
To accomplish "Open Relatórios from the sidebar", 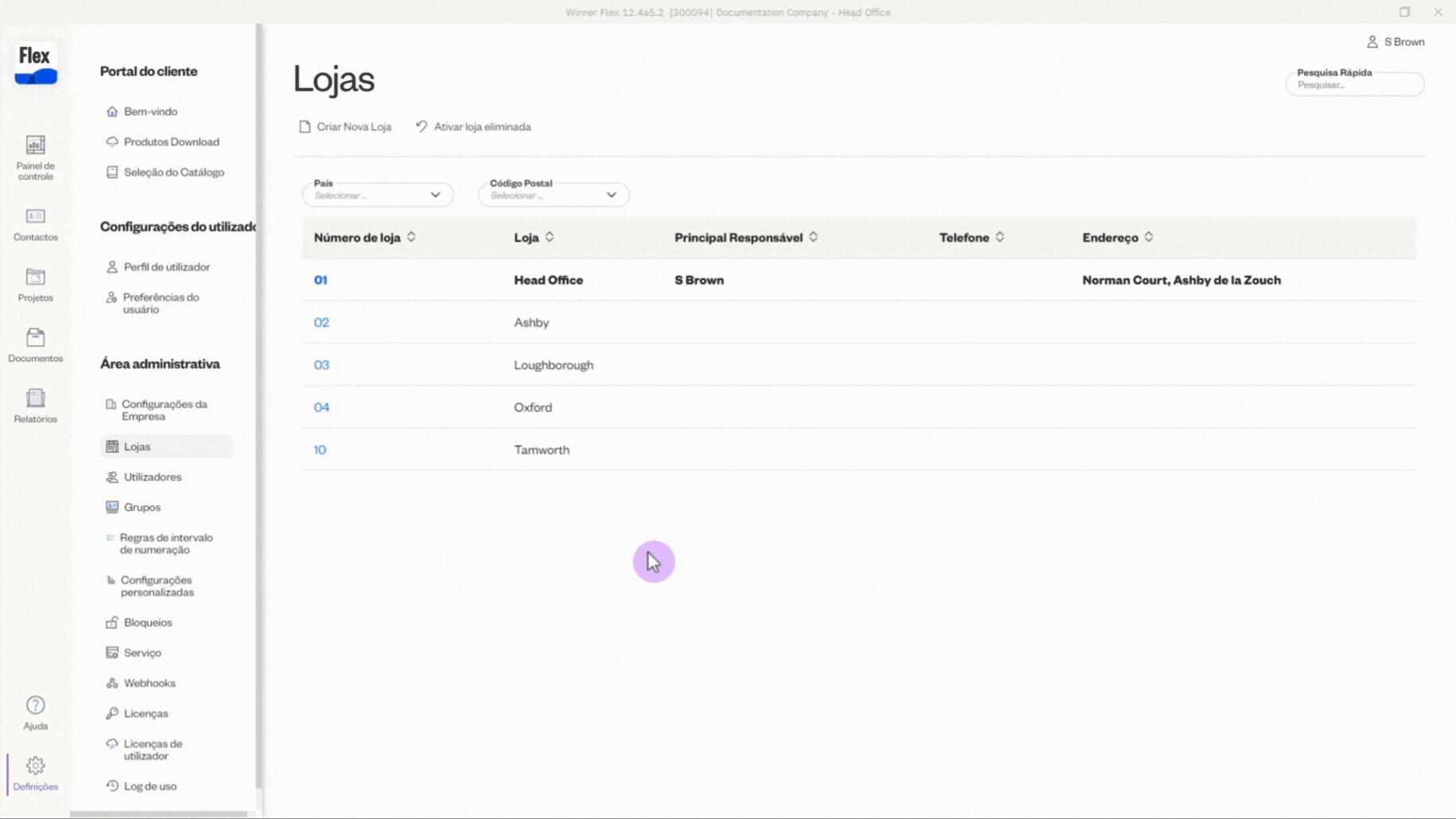I will 35,405.
